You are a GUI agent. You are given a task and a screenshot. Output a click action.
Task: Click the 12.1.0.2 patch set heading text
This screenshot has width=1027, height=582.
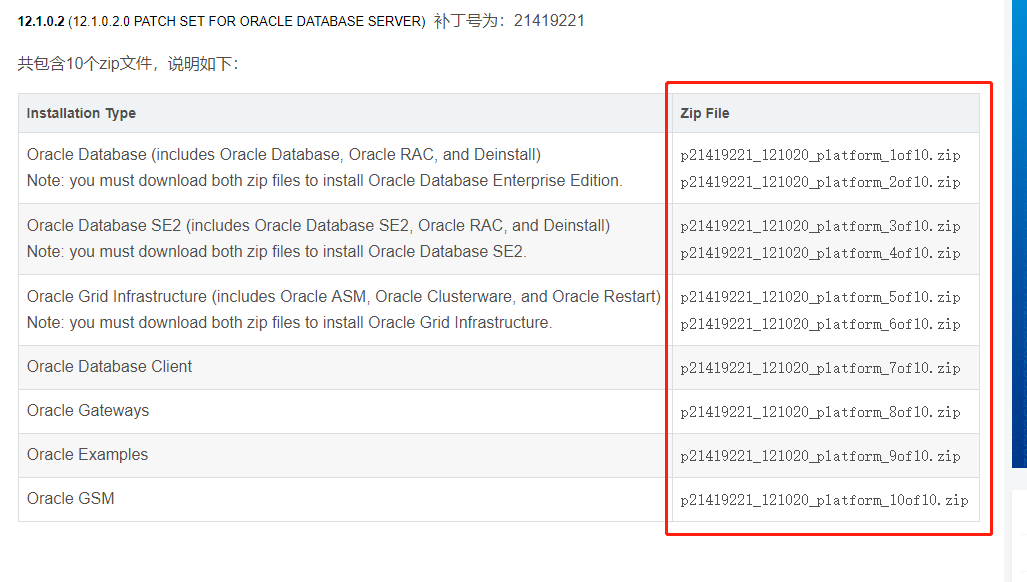tap(221, 21)
